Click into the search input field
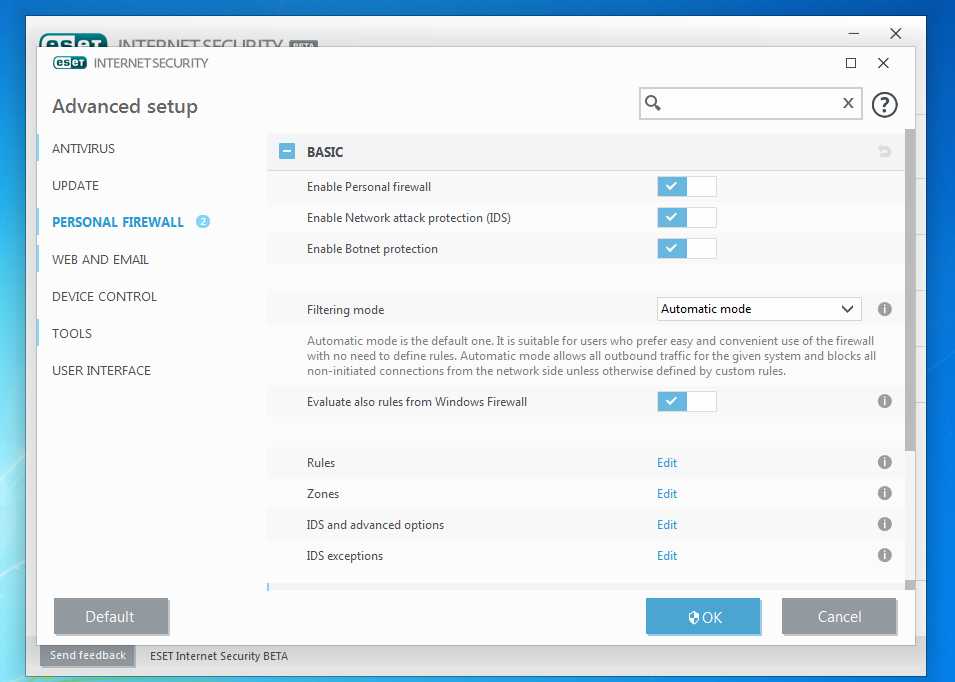This screenshot has width=955, height=682. coord(750,104)
